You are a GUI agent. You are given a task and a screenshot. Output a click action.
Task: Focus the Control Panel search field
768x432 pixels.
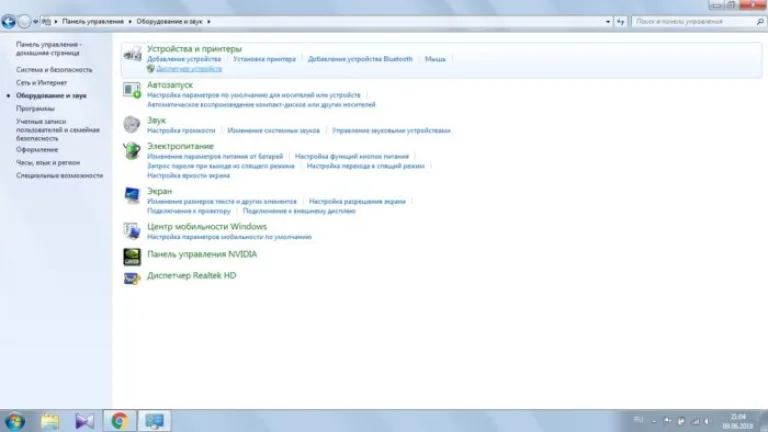point(695,22)
